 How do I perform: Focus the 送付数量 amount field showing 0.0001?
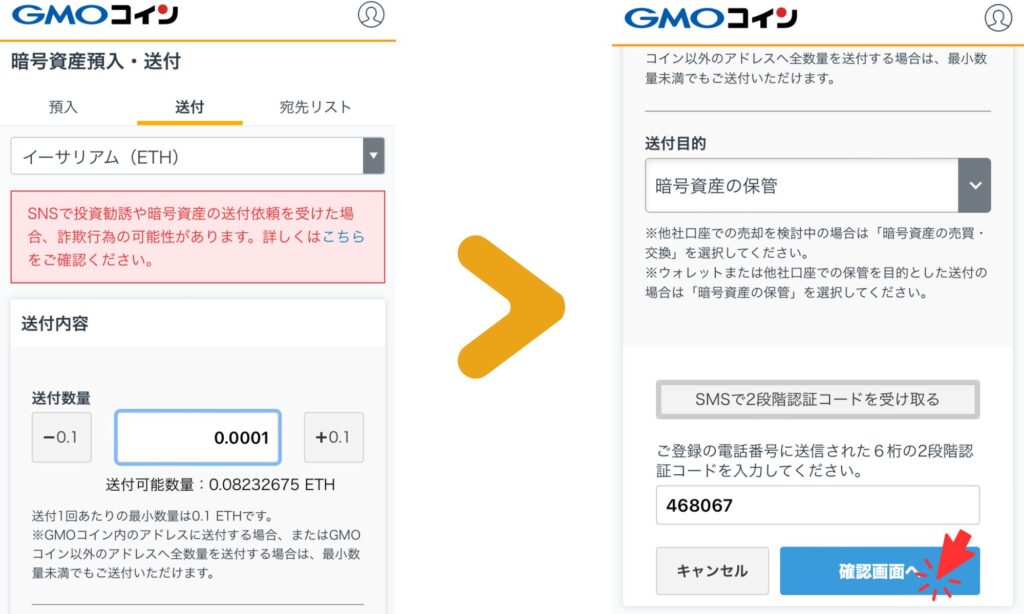tap(198, 437)
